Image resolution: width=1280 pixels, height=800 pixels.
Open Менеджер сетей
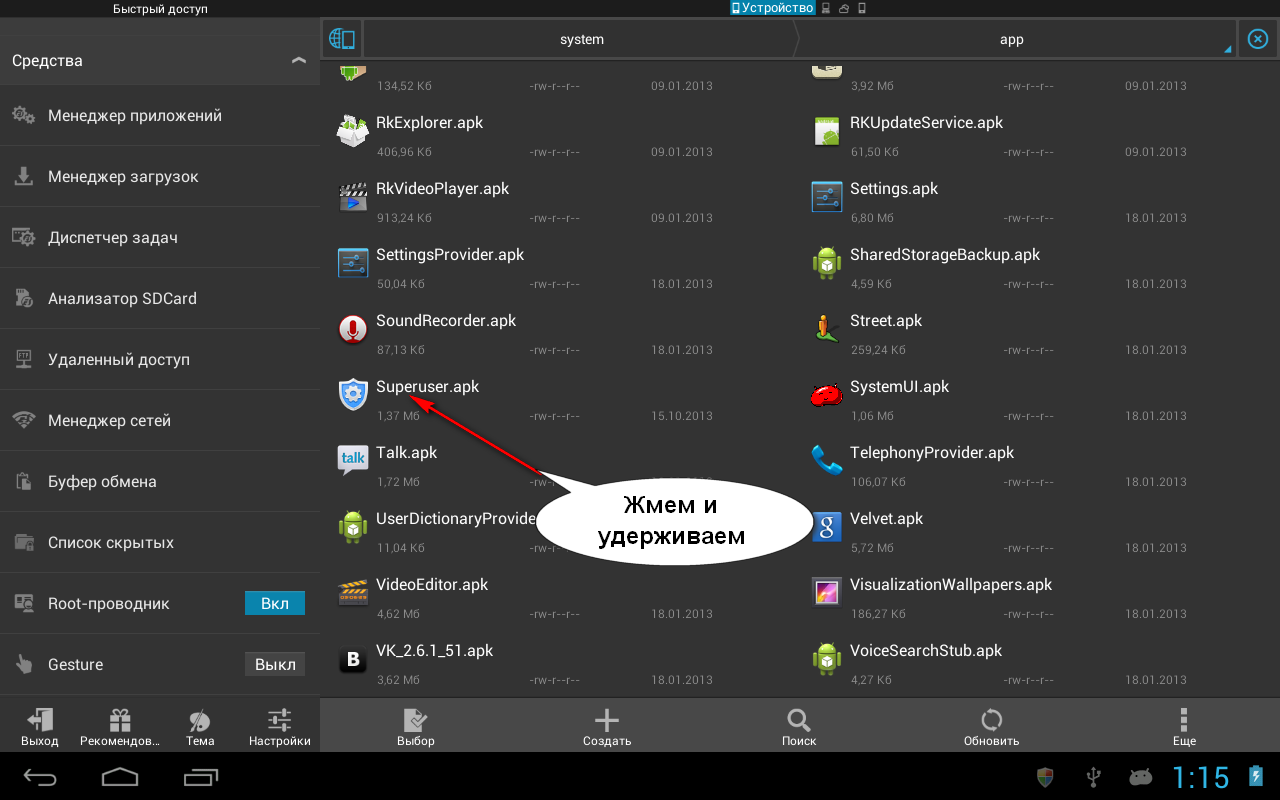click(x=160, y=421)
